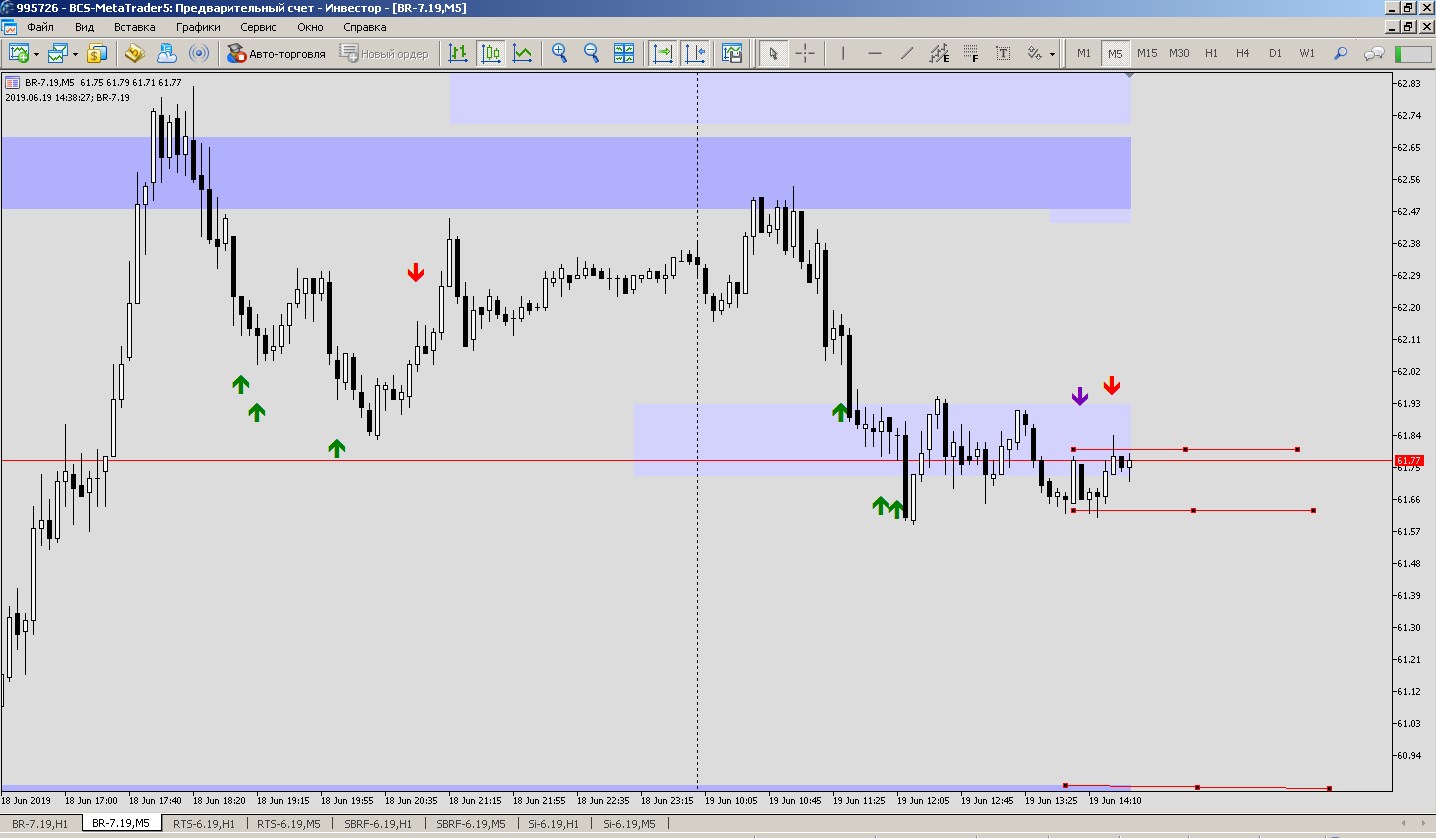The height and width of the screenshot is (838, 1436).
Task: Zoom in on the chart
Action: click(x=559, y=53)
